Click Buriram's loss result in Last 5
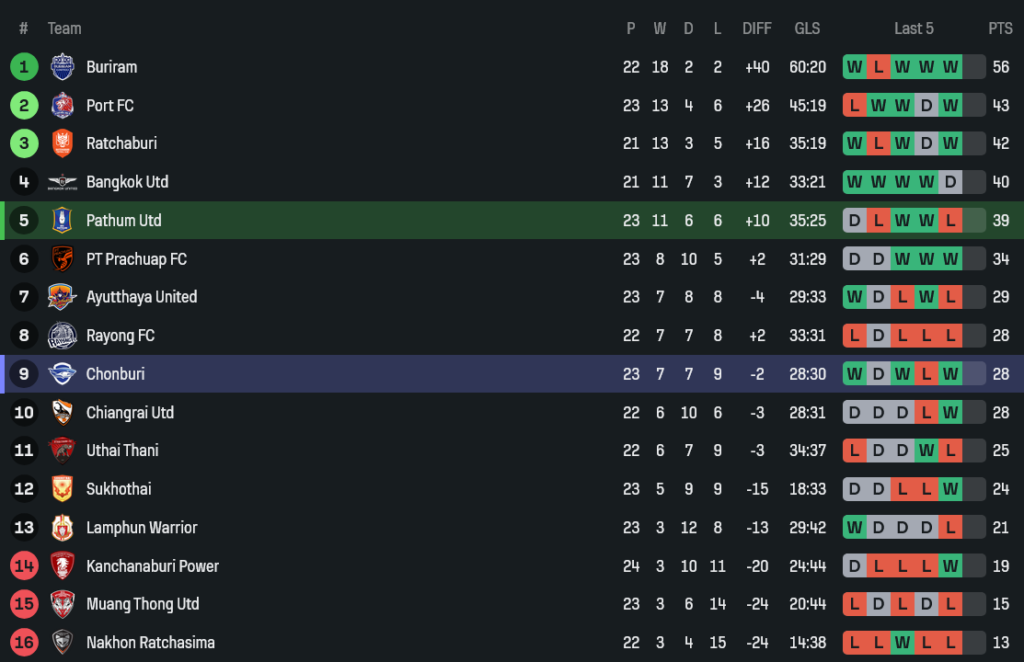This screenshot has height=662, width=1024. (x=878, y=67)
